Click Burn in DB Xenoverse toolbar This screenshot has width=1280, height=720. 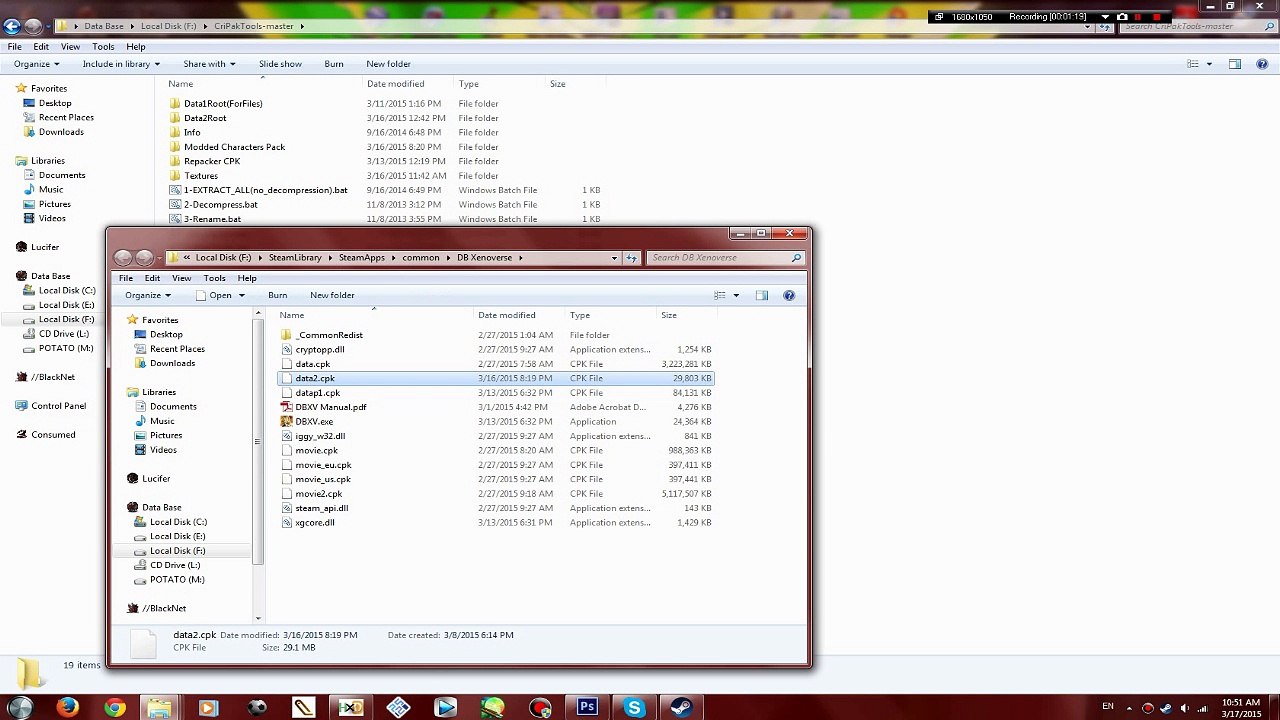point(277,295)
